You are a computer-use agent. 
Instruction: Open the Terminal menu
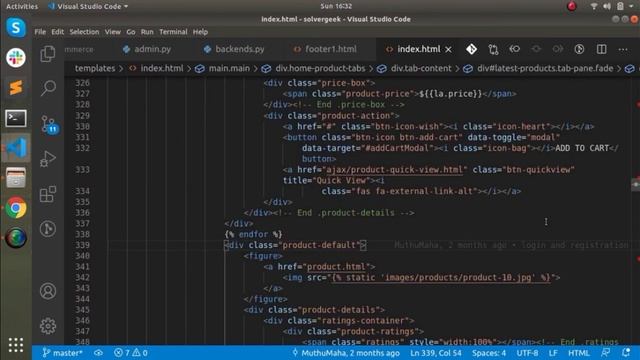pyautogui.click(x=173, y=32)
